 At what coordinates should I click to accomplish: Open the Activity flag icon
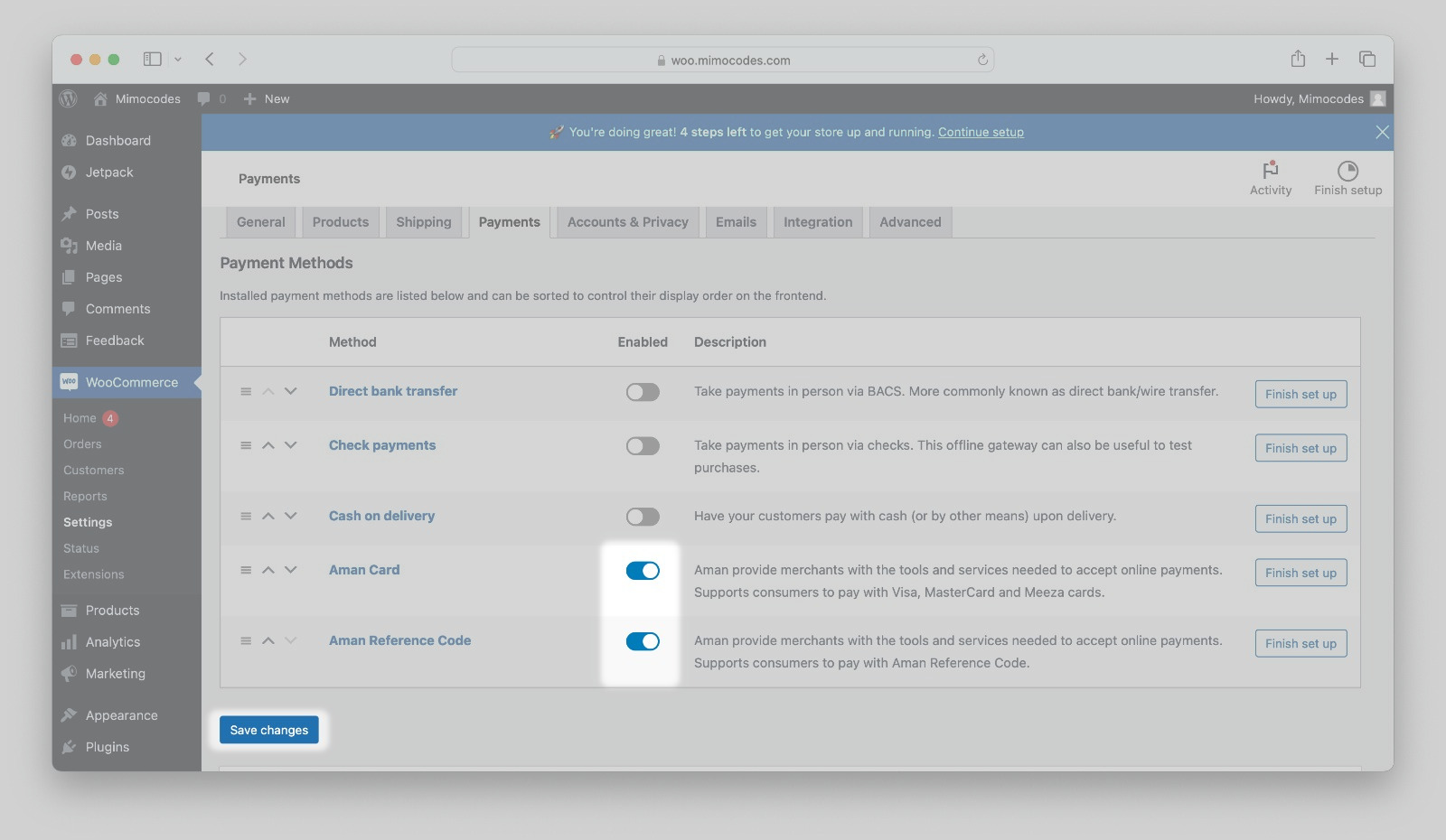(x=1270, y=171)
